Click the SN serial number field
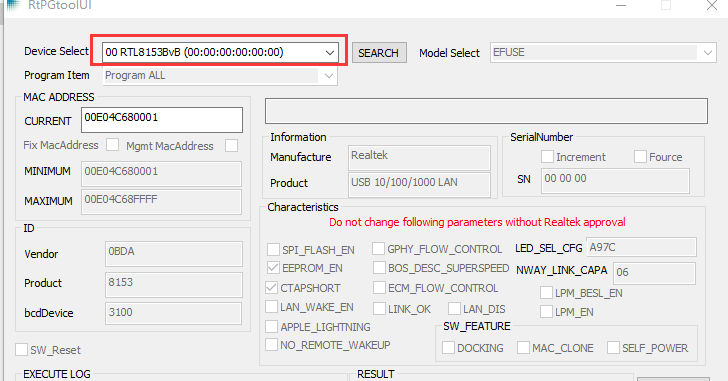 click(x=615, y=181)
